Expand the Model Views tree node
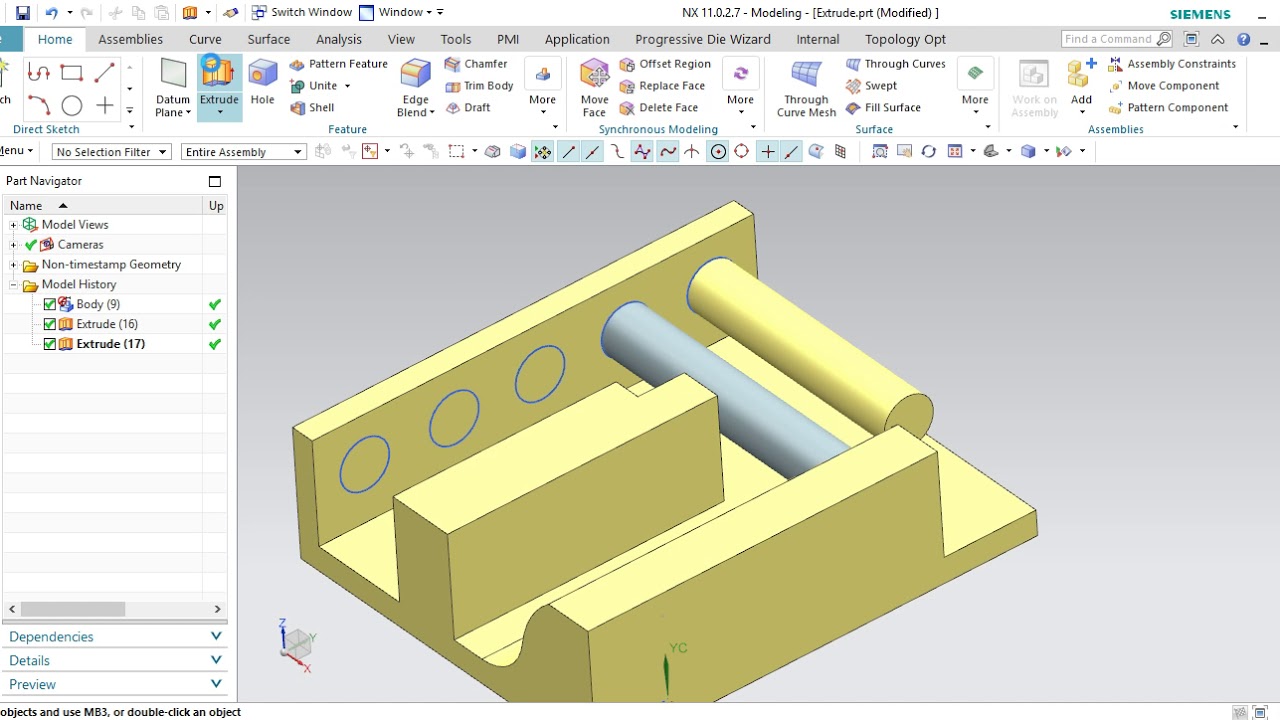This screenshot has height=720, width=1280. [x=14, y=225]
